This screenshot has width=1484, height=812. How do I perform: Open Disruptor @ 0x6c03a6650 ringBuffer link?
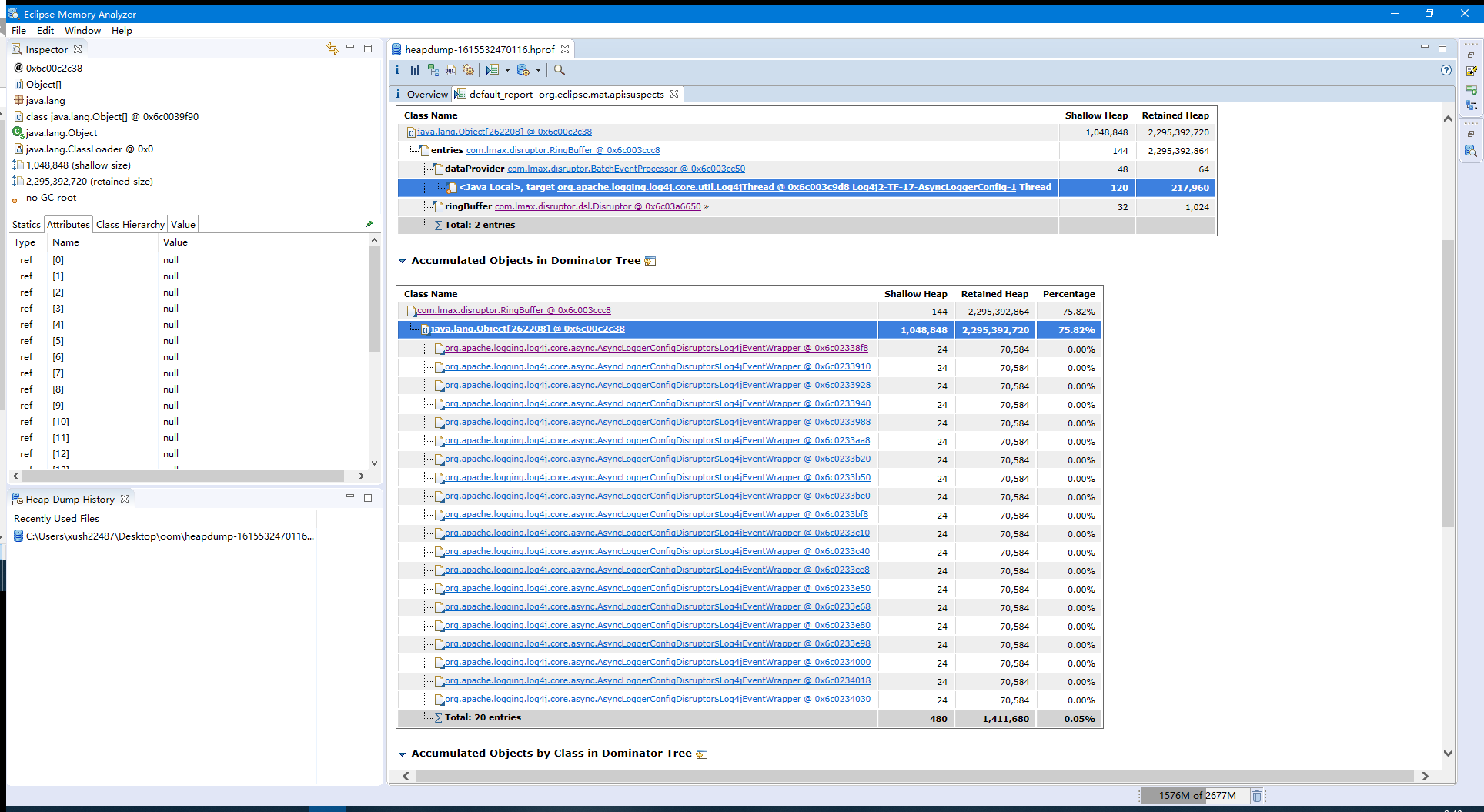coord(598,206)
